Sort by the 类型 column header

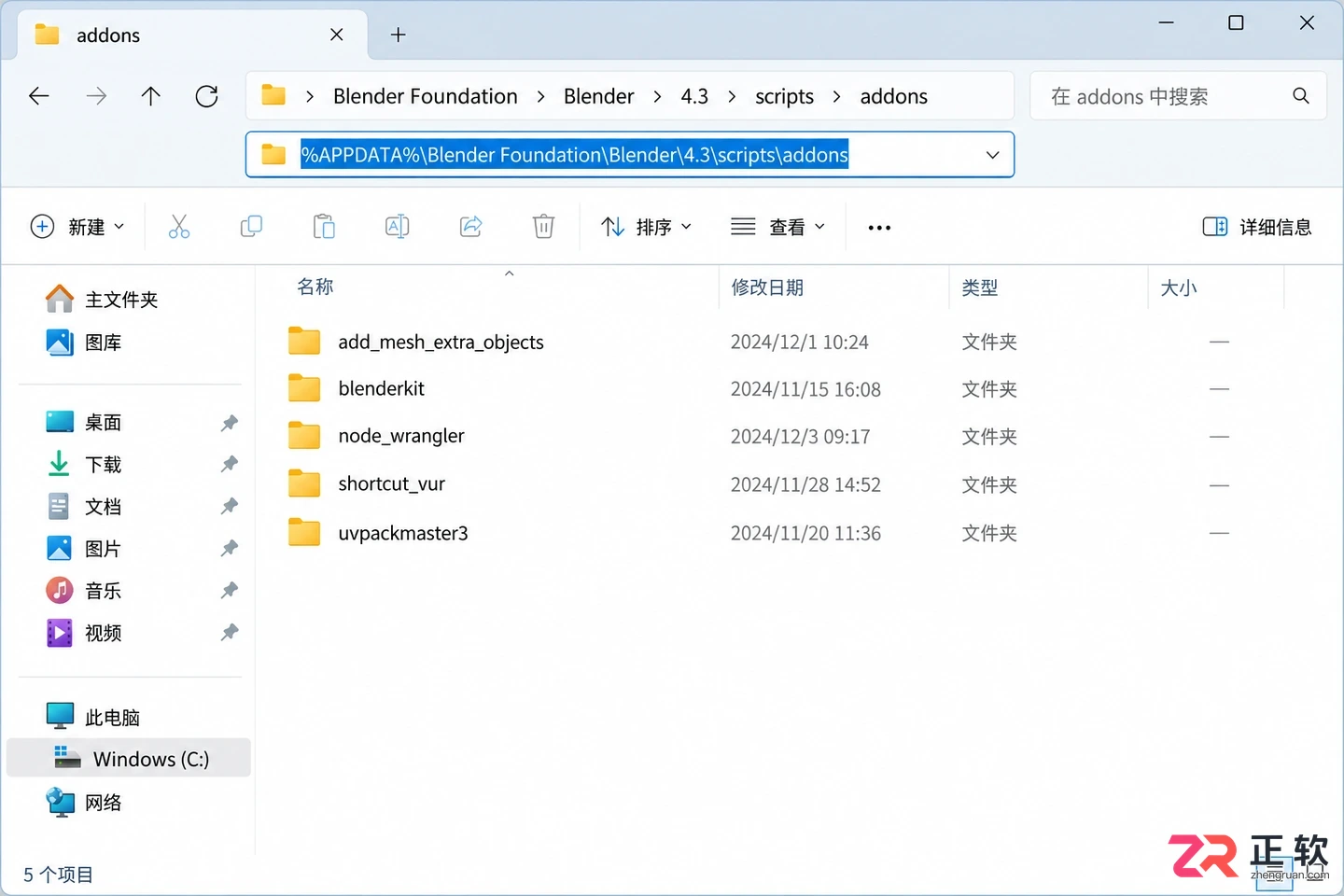pos(980,287)
